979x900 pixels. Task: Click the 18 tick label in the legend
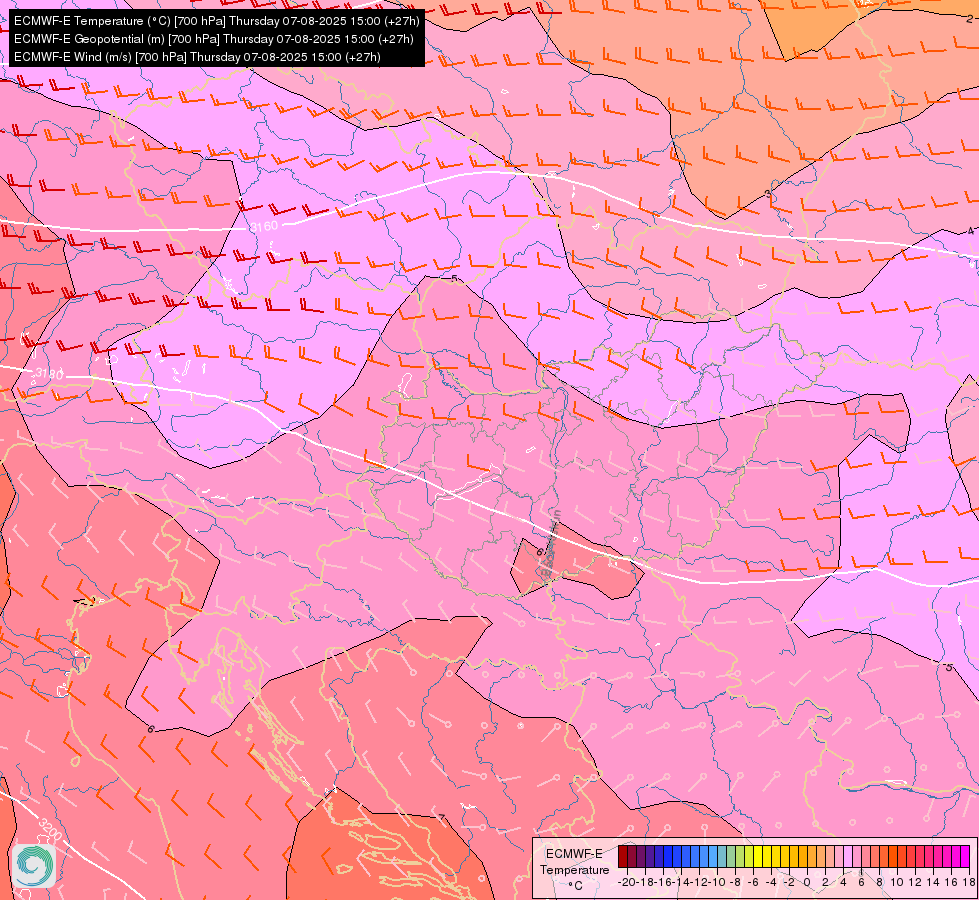click(x=969, y=882)
